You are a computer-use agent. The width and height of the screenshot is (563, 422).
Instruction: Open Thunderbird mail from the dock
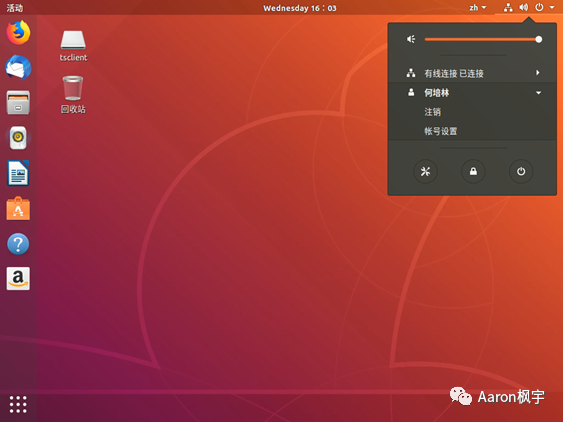[x=18, y=68]
